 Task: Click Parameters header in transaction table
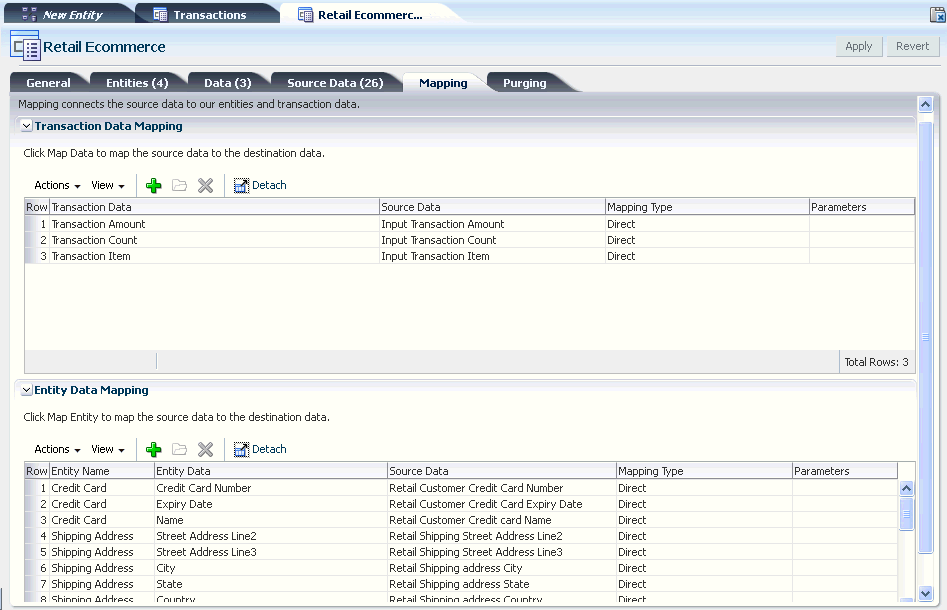(862, 207)
